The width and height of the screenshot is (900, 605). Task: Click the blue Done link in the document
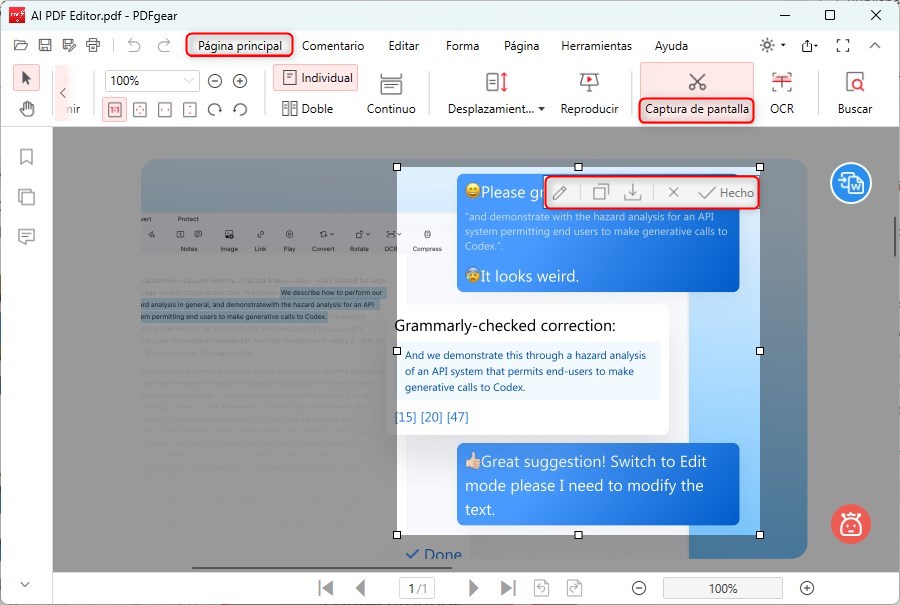click(x=434, y=554)
